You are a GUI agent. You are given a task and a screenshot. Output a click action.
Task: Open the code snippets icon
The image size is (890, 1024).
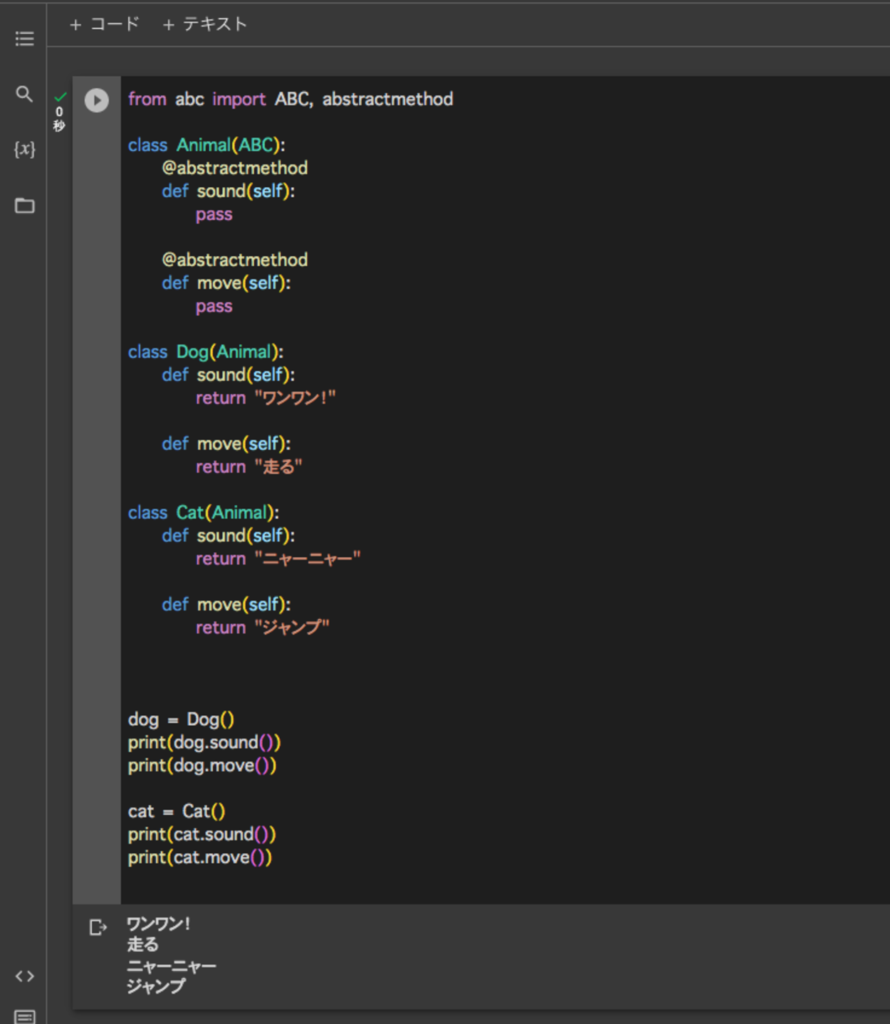[24, 976]
